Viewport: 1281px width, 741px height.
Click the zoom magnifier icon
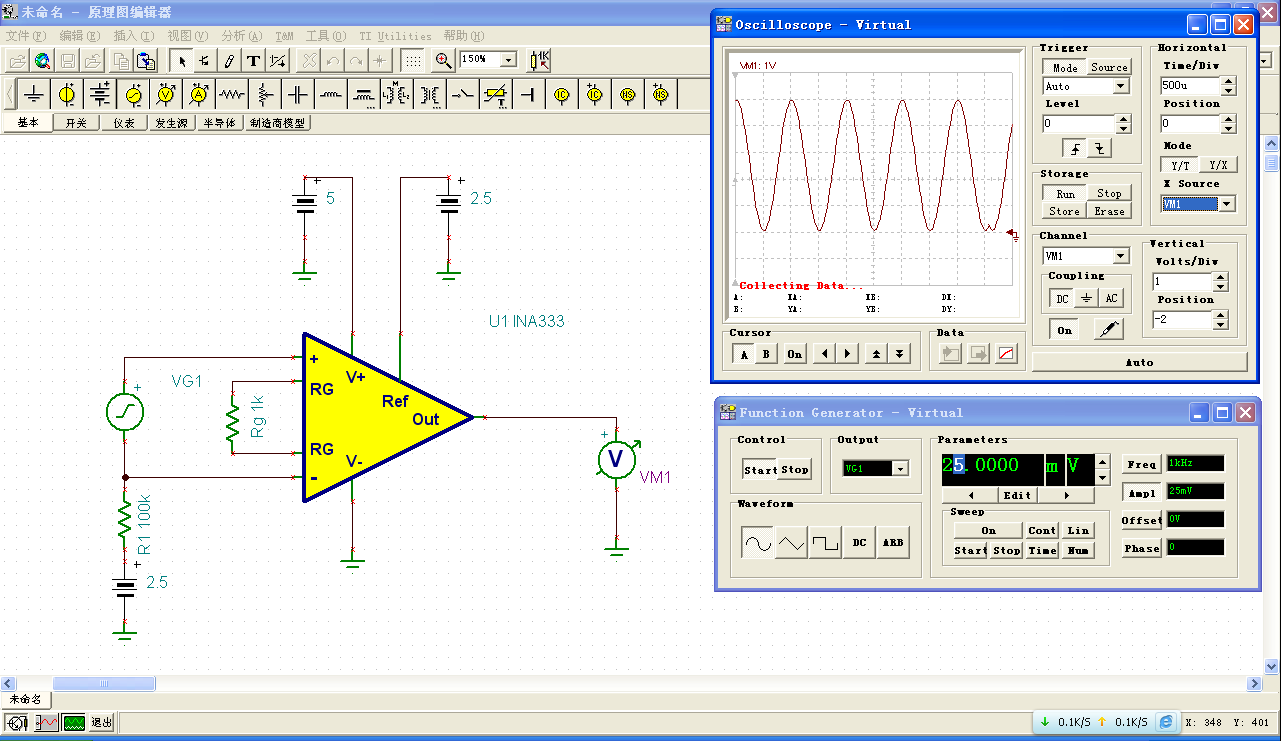click(x=444, y=60)
